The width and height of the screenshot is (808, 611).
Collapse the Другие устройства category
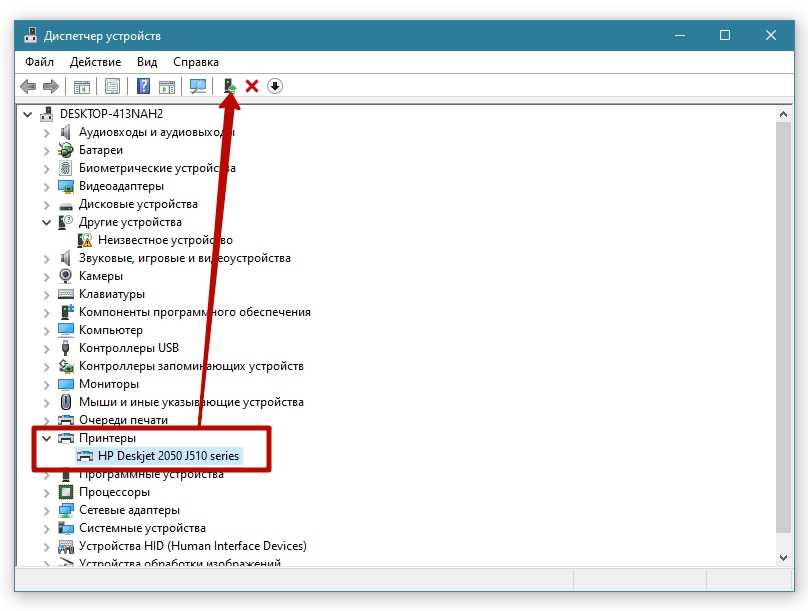[46, 222]
